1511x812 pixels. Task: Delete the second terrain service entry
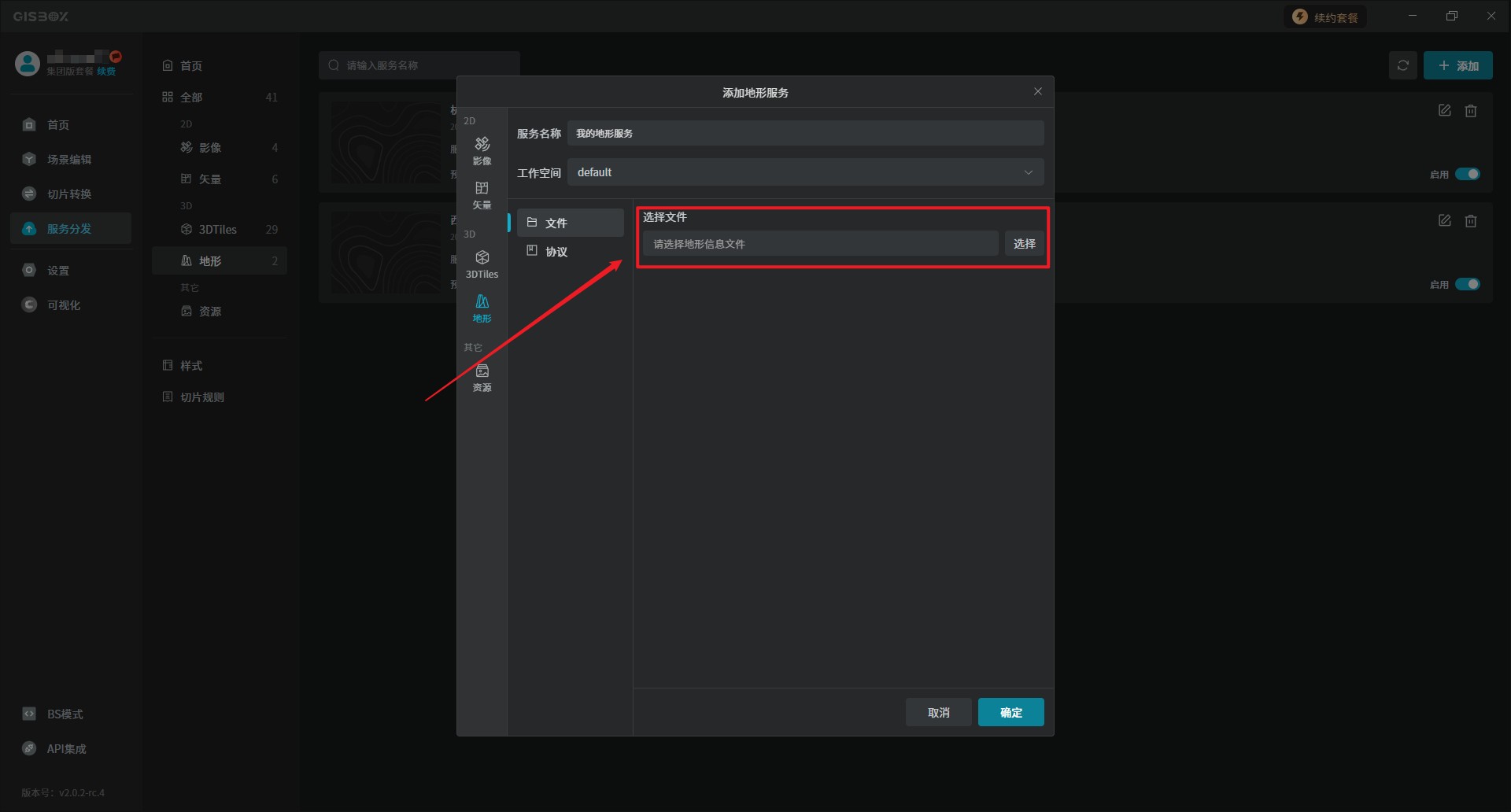click(x=1470, y=221)
